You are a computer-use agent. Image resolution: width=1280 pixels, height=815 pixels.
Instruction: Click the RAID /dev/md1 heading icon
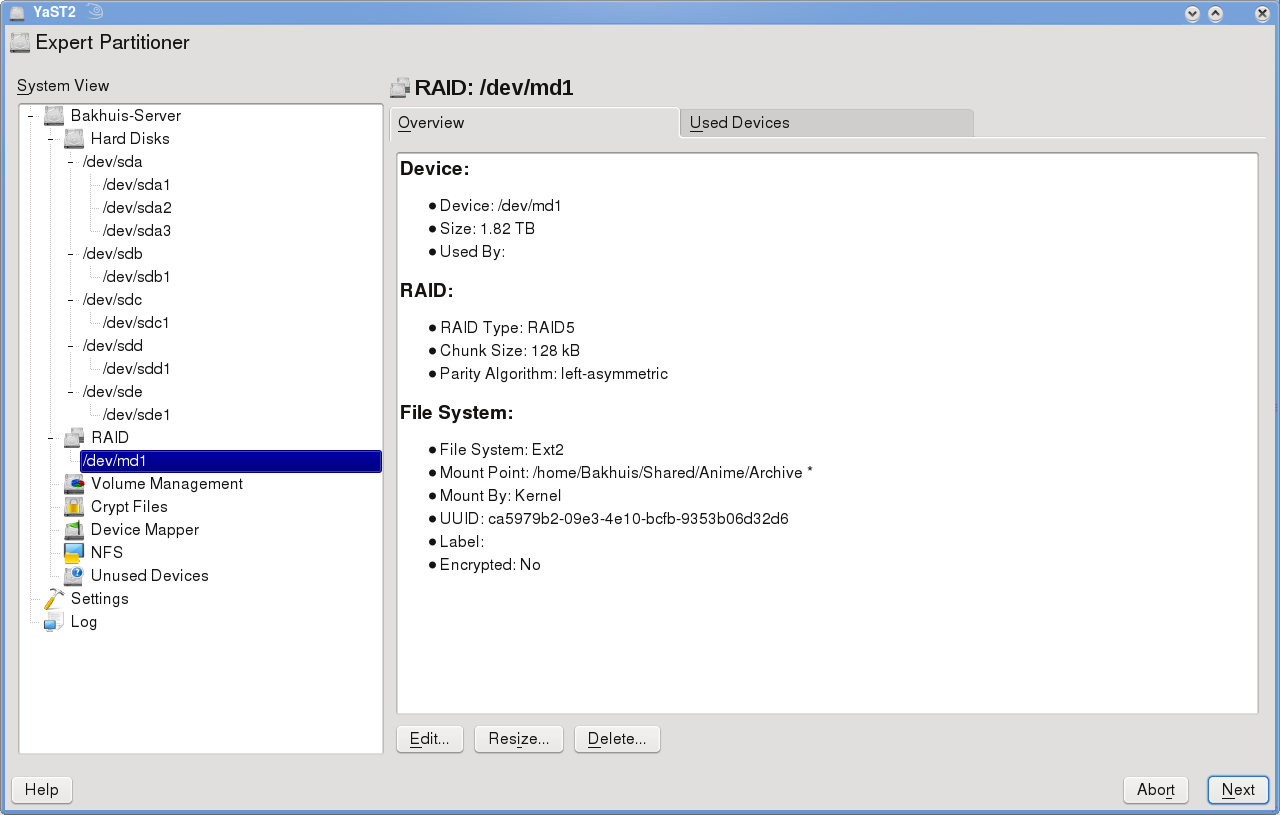pyautogui.click(x=400, y=88)
